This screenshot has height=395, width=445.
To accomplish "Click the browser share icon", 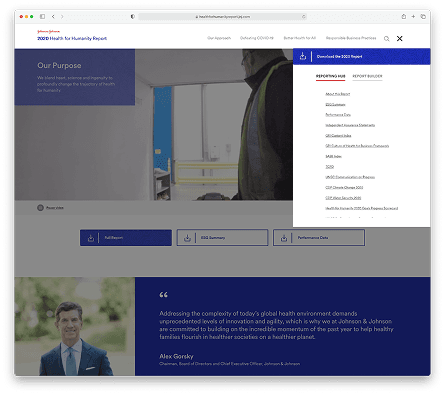I will (x=404, y=16).
